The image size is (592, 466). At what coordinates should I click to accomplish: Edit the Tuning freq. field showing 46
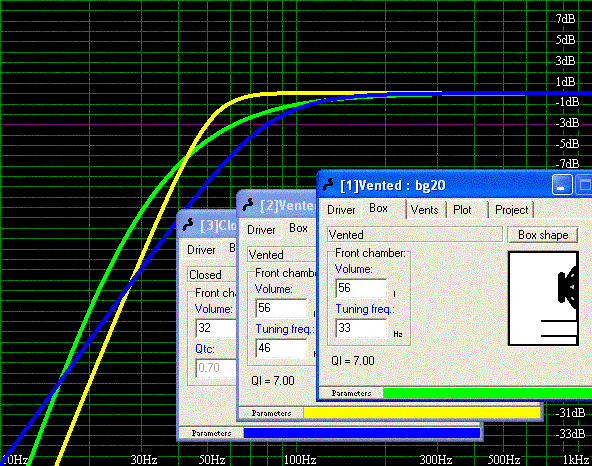point(281,348)
